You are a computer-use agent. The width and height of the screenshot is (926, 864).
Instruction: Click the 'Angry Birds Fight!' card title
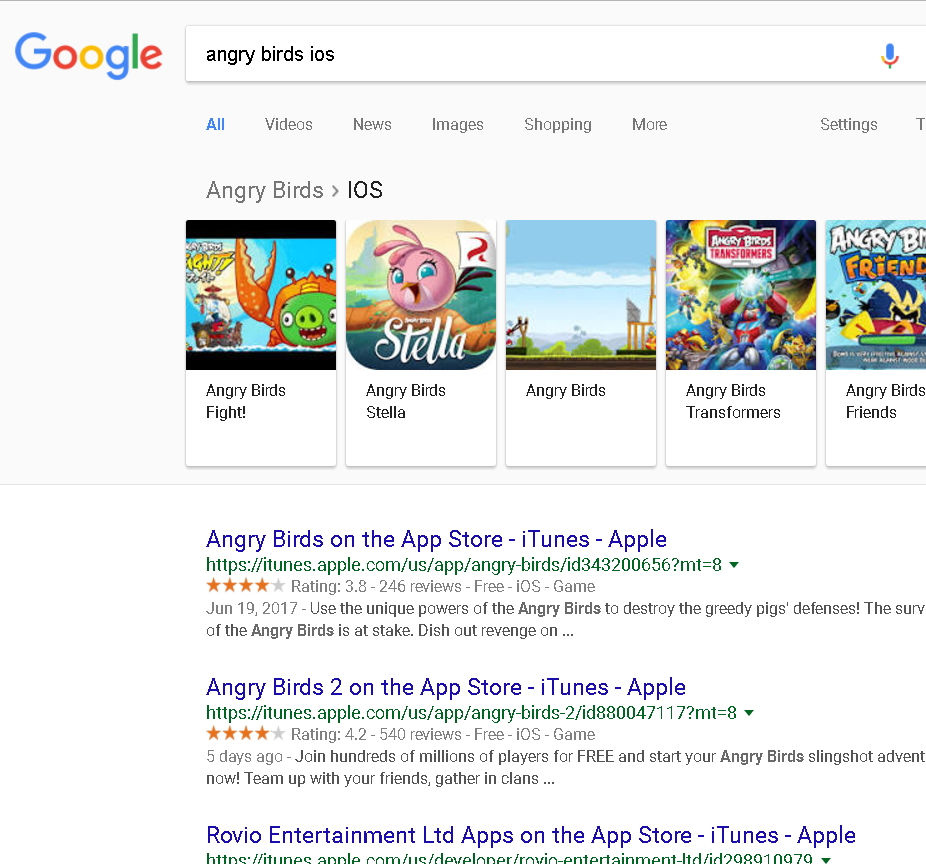coord(246,401)
